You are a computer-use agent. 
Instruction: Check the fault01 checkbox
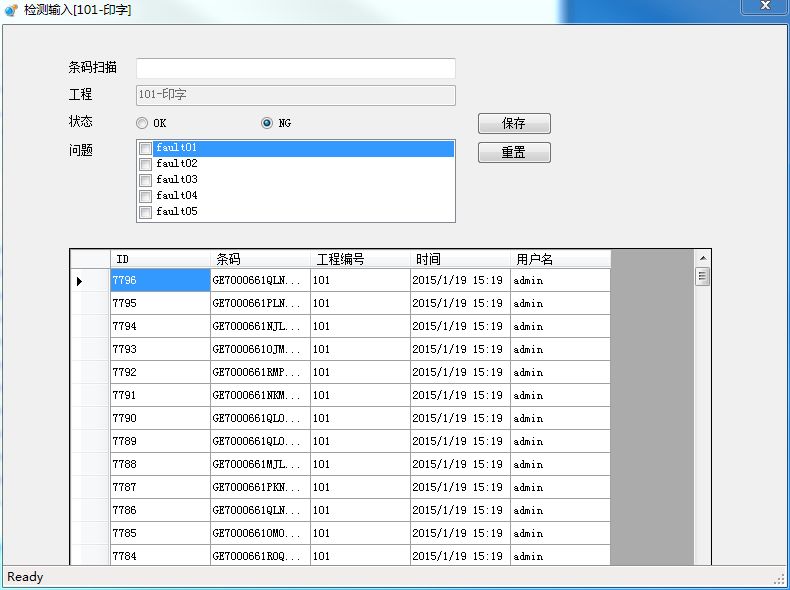pyautogui.click(x=146, y=148)
